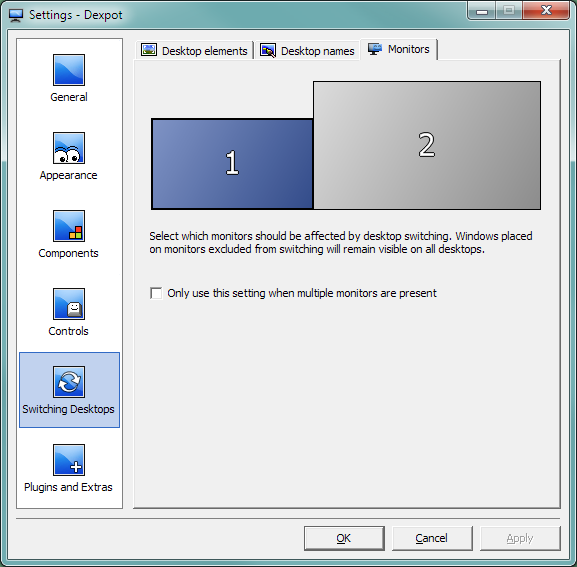Click the Cancel button

pos(432,538)
